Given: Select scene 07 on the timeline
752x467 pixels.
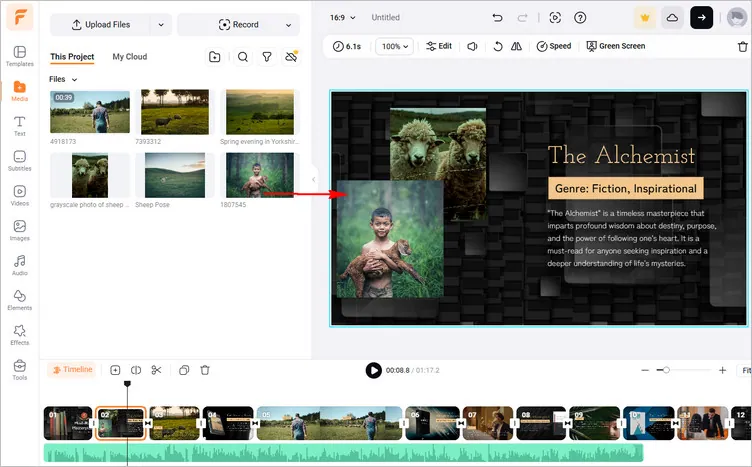Looking at the screenshot, I should (x=487, y=423).
